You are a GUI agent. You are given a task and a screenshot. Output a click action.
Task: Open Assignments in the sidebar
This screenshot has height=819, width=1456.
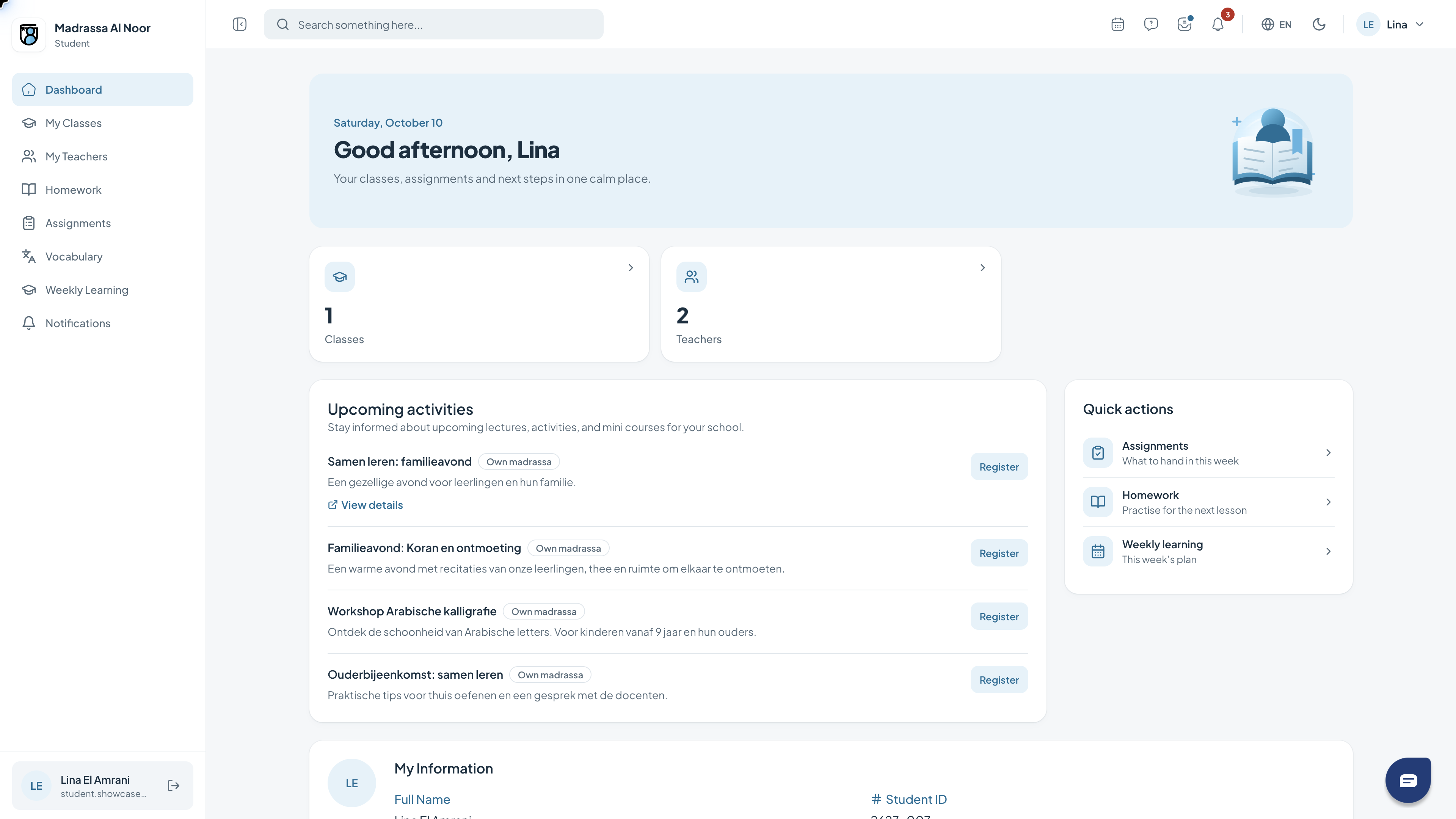pyautogui.click(x=102, y=223)
